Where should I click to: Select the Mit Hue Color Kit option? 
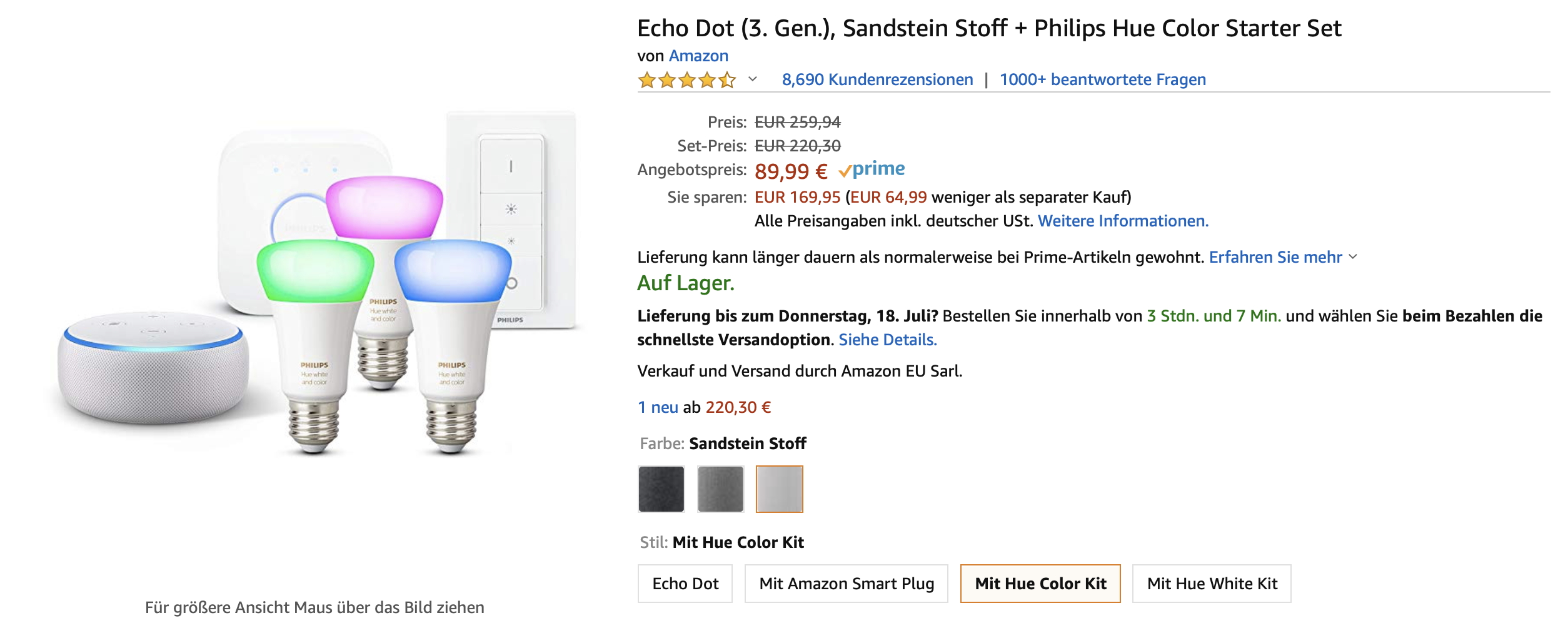1040,584
